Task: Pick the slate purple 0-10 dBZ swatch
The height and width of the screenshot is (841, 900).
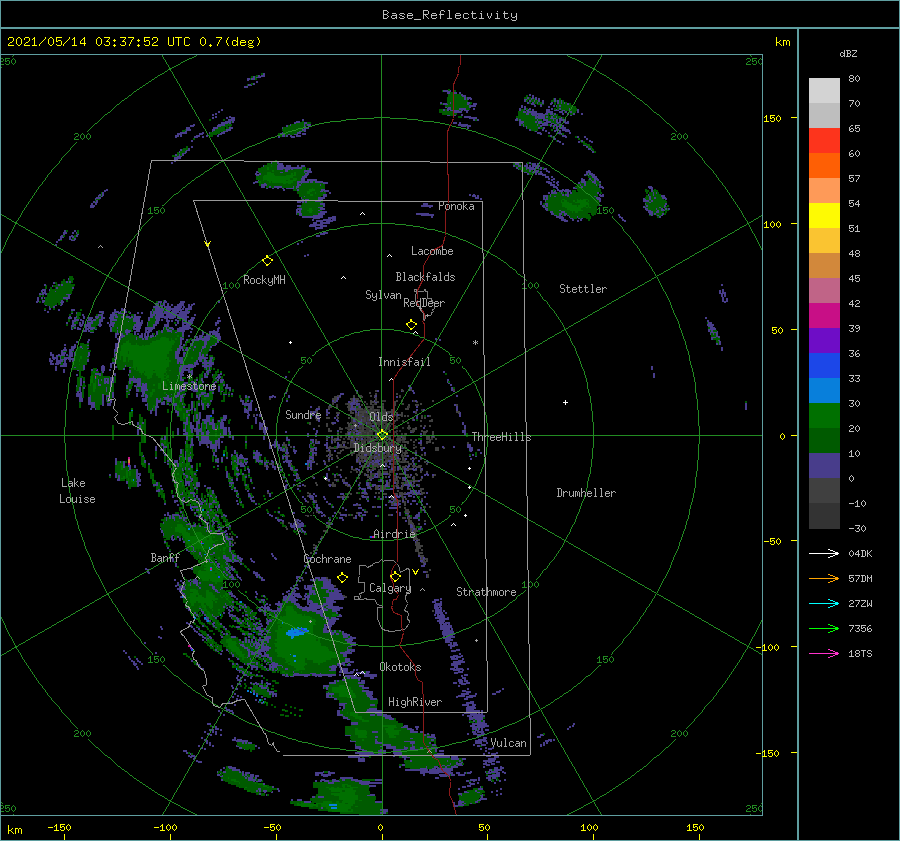Action: [824, 466]
